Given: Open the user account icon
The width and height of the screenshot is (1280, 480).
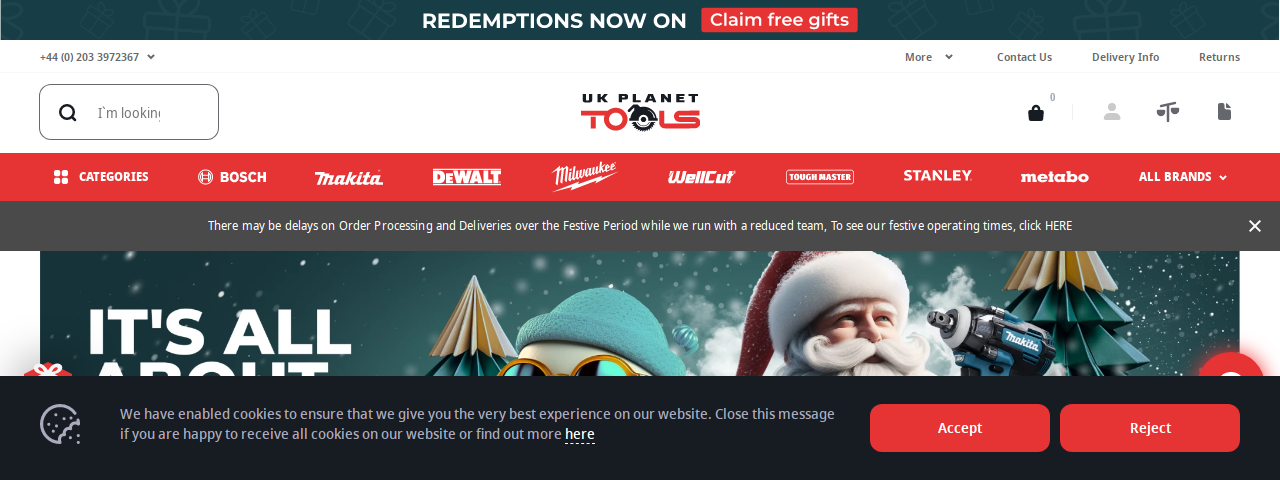Looking at the screenshot, I should pos(1112,112).
